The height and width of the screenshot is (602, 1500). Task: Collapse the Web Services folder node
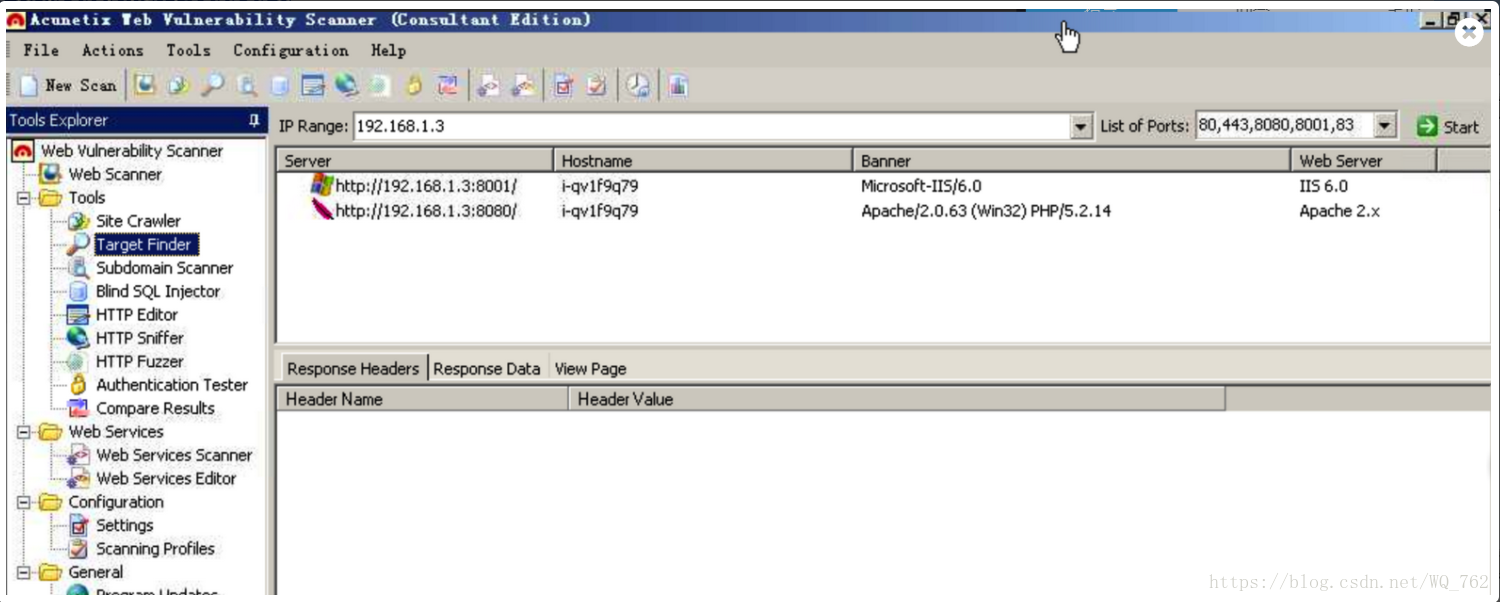[x=24, y=432]
